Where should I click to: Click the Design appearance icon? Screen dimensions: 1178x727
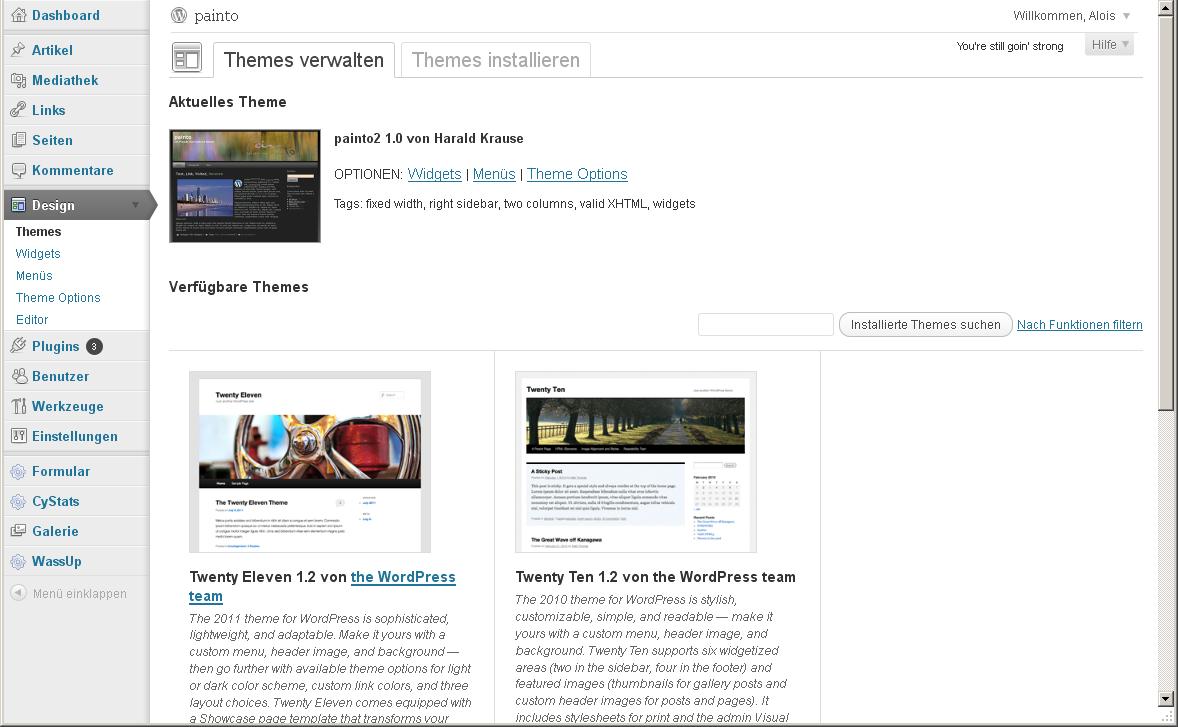18,205
